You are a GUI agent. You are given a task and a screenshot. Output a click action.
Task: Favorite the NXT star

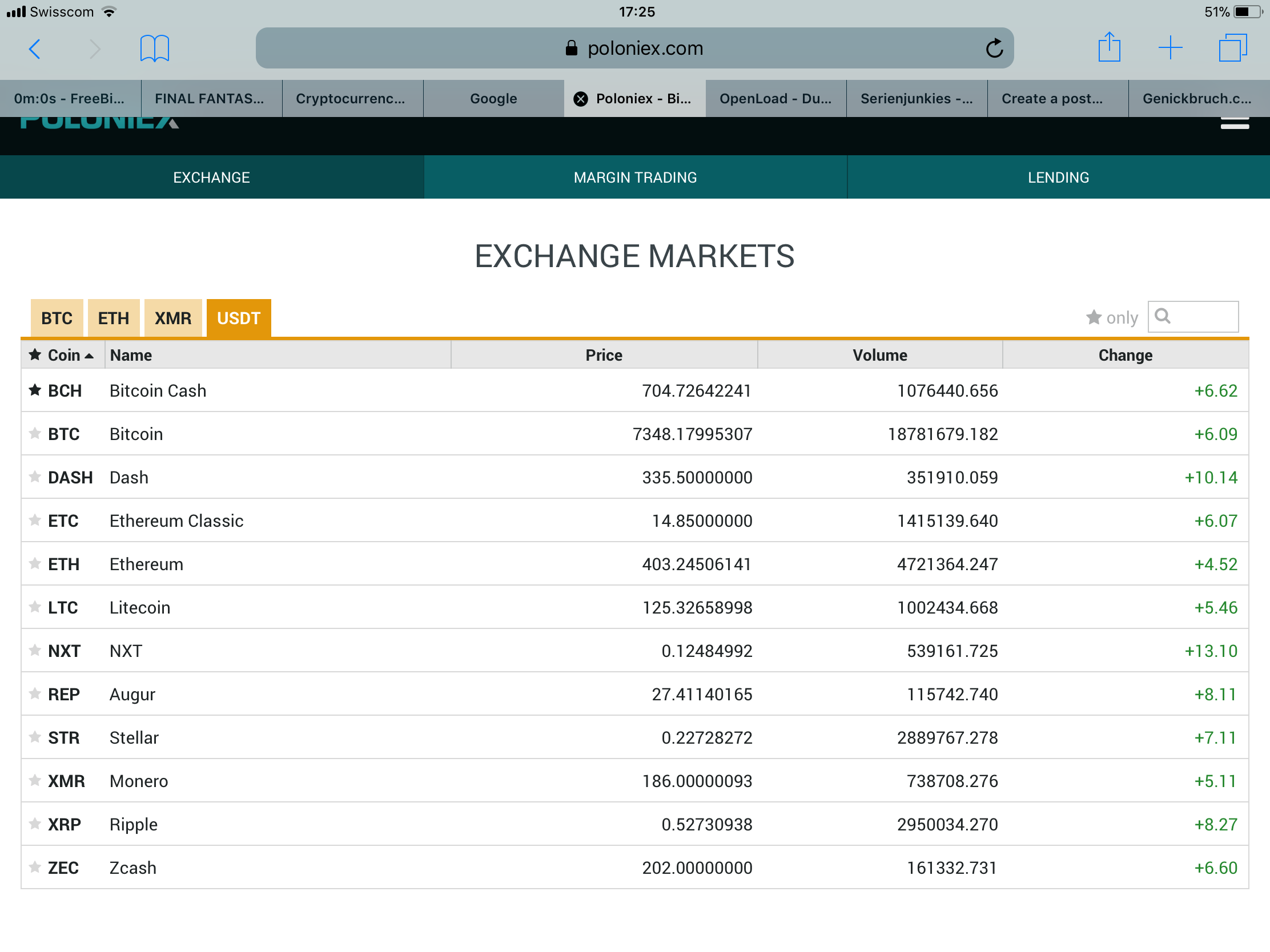pos(35,650)
